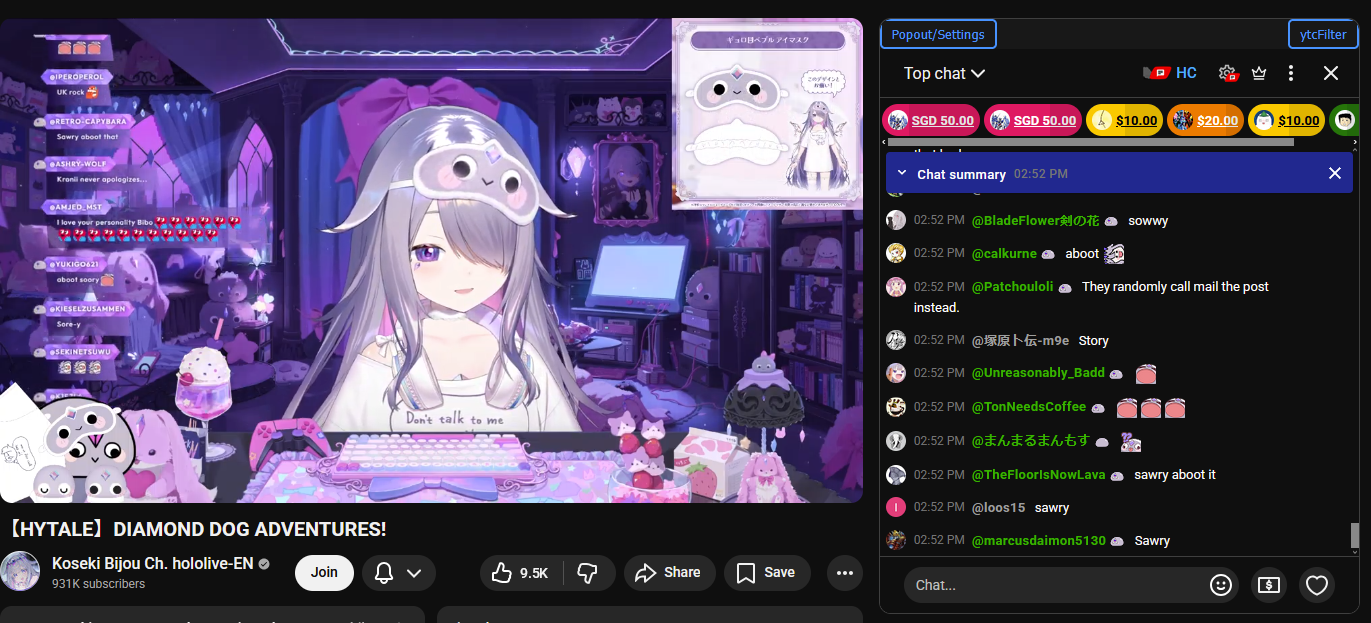Viewport: 1371px width, 623px height.
Task: Click @TonNeedsCoffee's chat avatar
Action: click(896, 407)
